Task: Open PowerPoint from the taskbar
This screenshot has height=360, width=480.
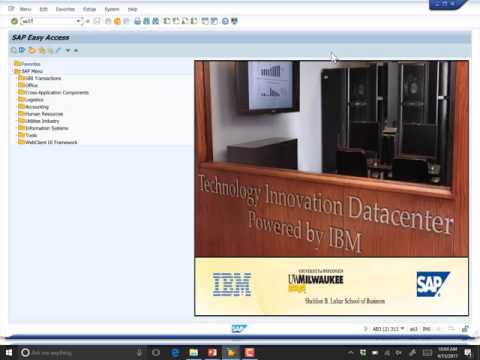Action: point(212,352)
